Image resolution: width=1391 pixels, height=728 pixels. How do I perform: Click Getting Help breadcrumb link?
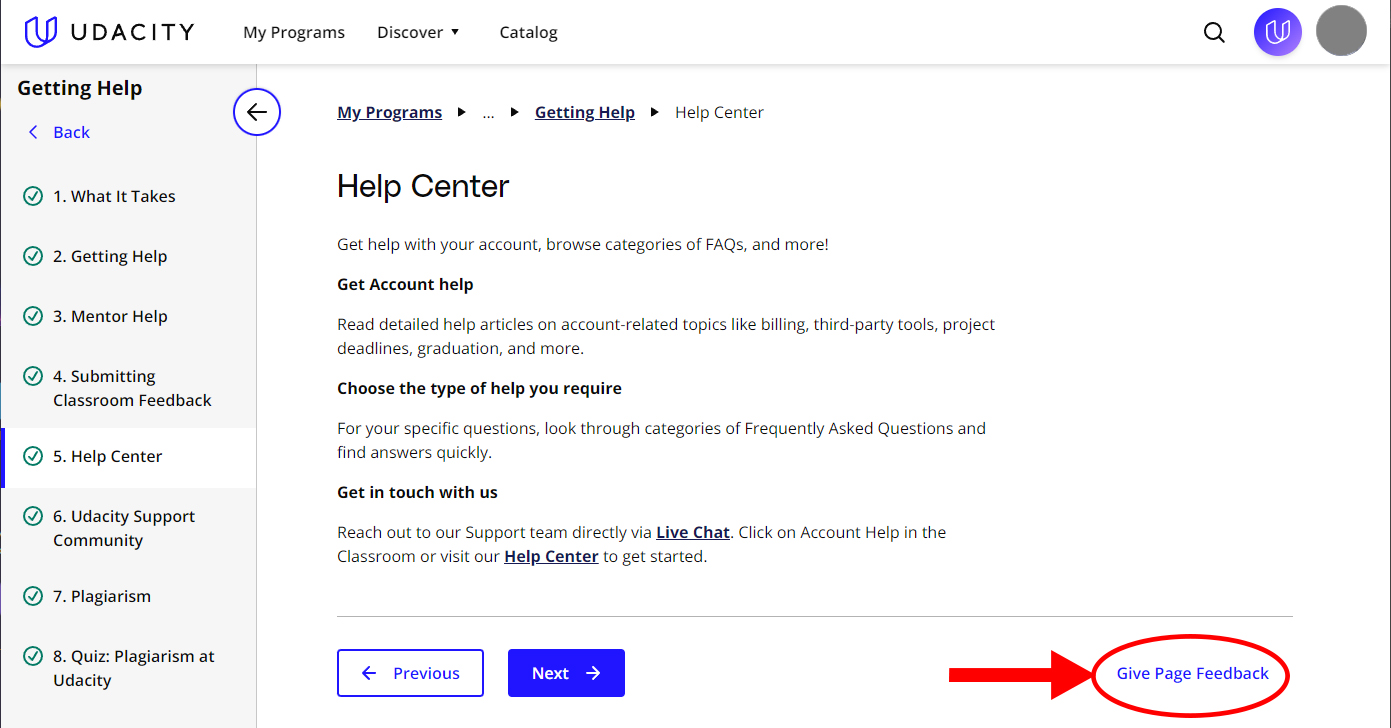585,112
